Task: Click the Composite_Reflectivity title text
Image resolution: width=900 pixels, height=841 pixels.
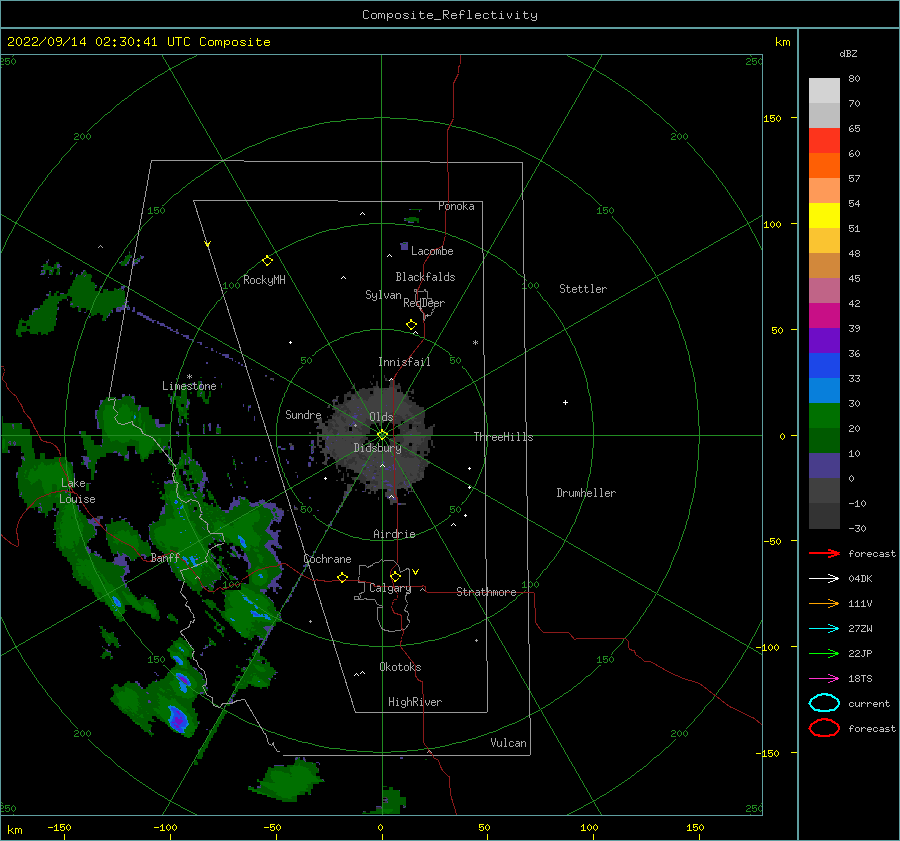Action: (x=449, y=15)
